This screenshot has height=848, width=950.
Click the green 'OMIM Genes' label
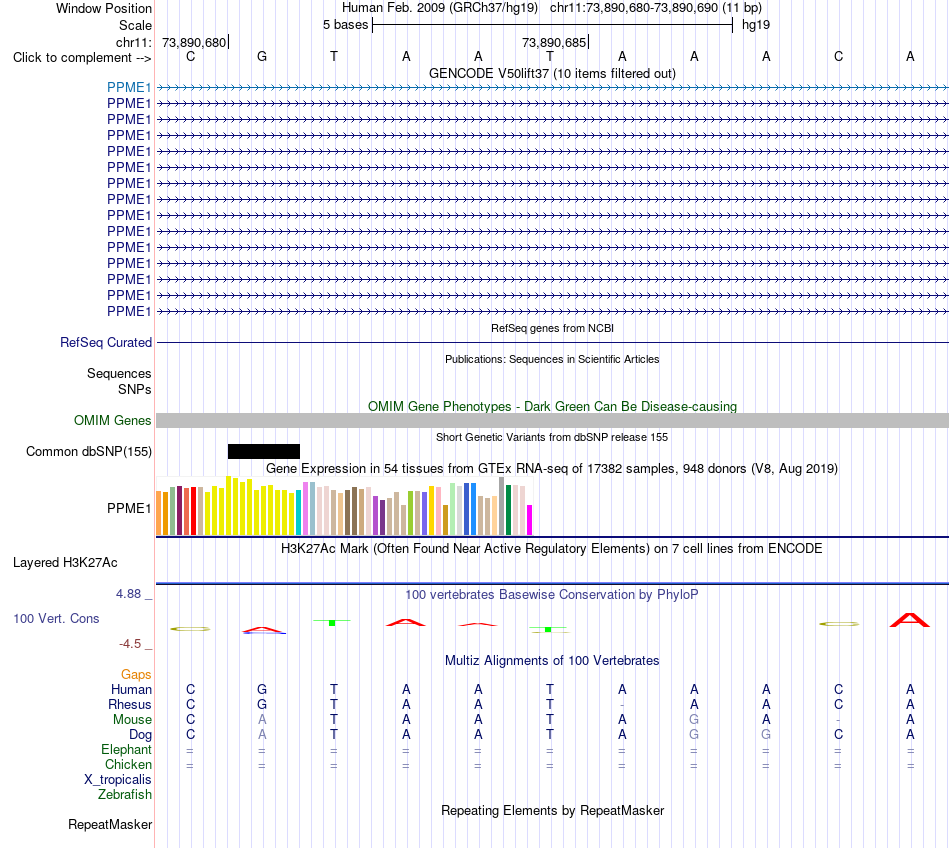tap(112, 420)
